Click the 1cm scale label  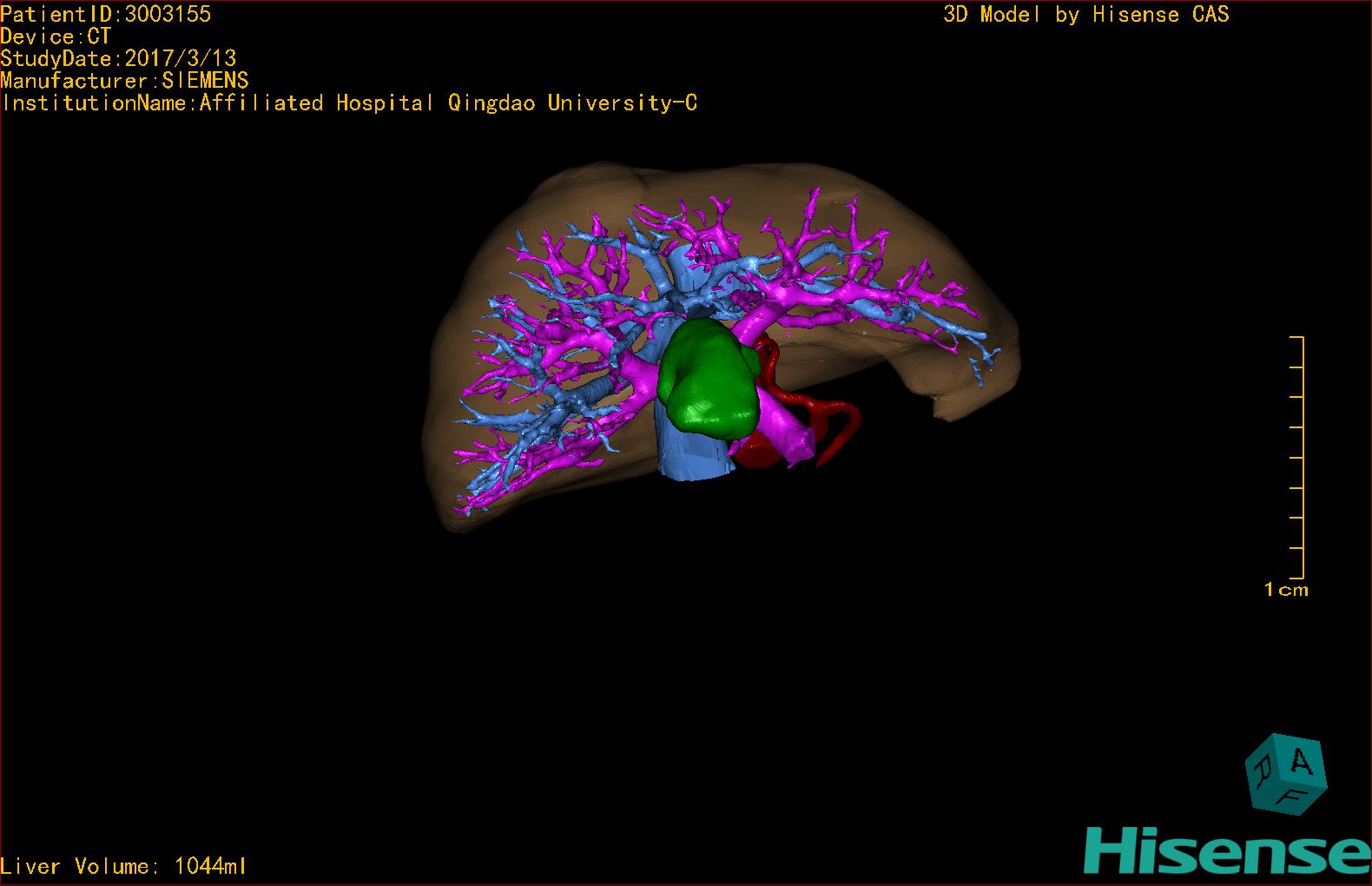coord(1285,590)
